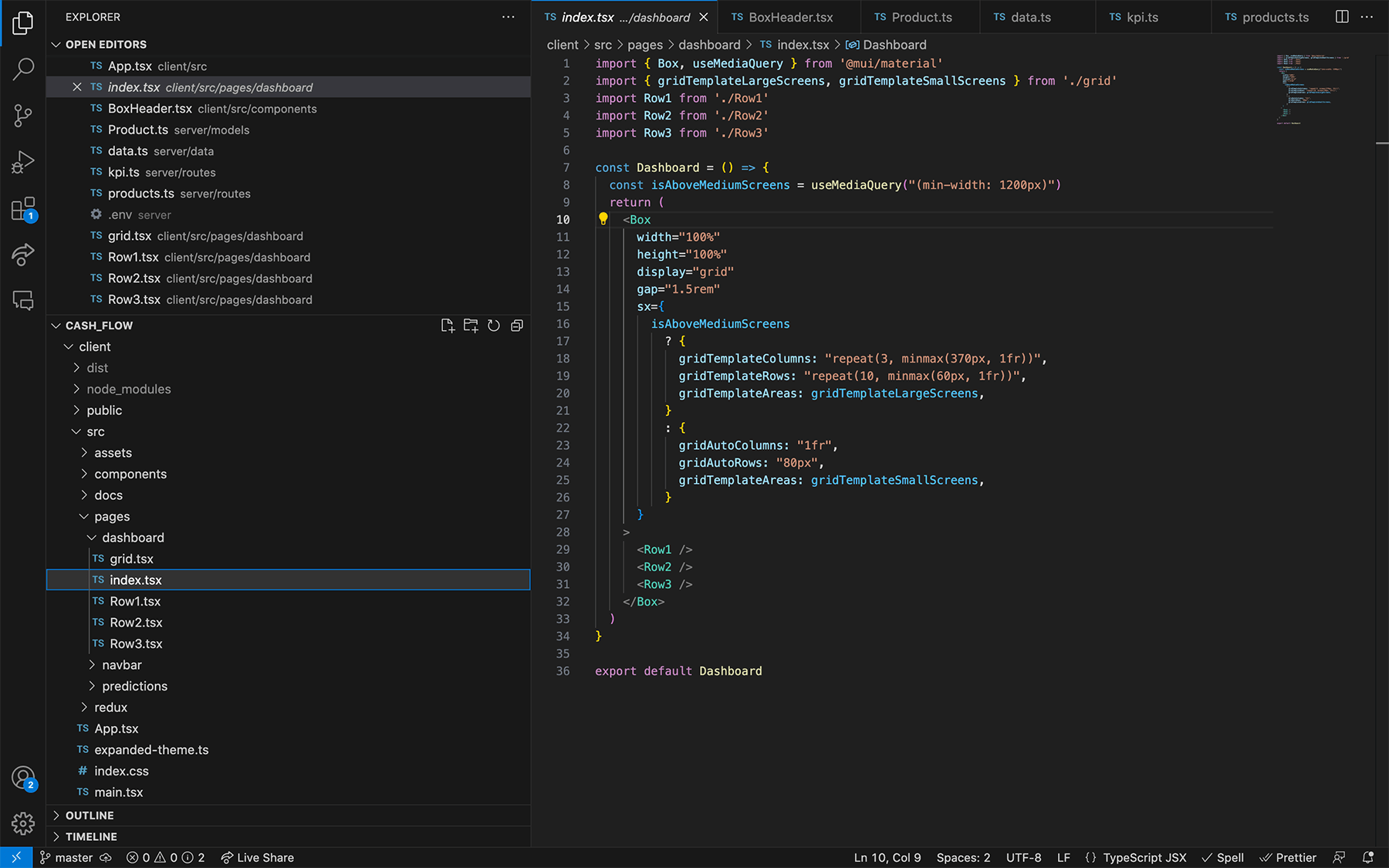Click the Split Editor icon
Image resolution: width=1389 pixels, height=868 pixels.
click(x=1342, y=17)
